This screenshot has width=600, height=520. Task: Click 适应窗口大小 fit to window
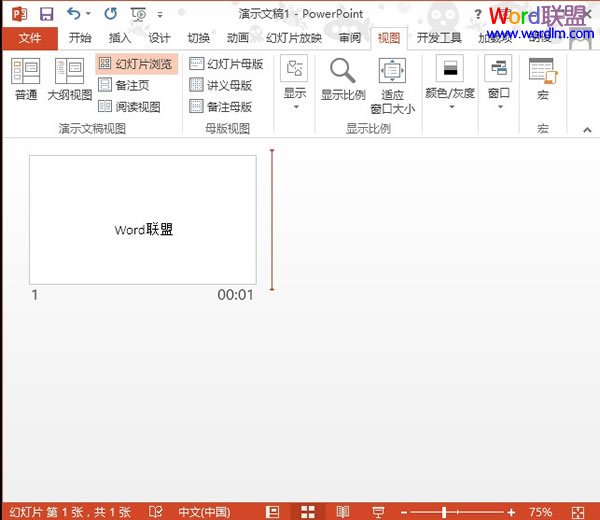pyautogui.click(x=393, y=86)
